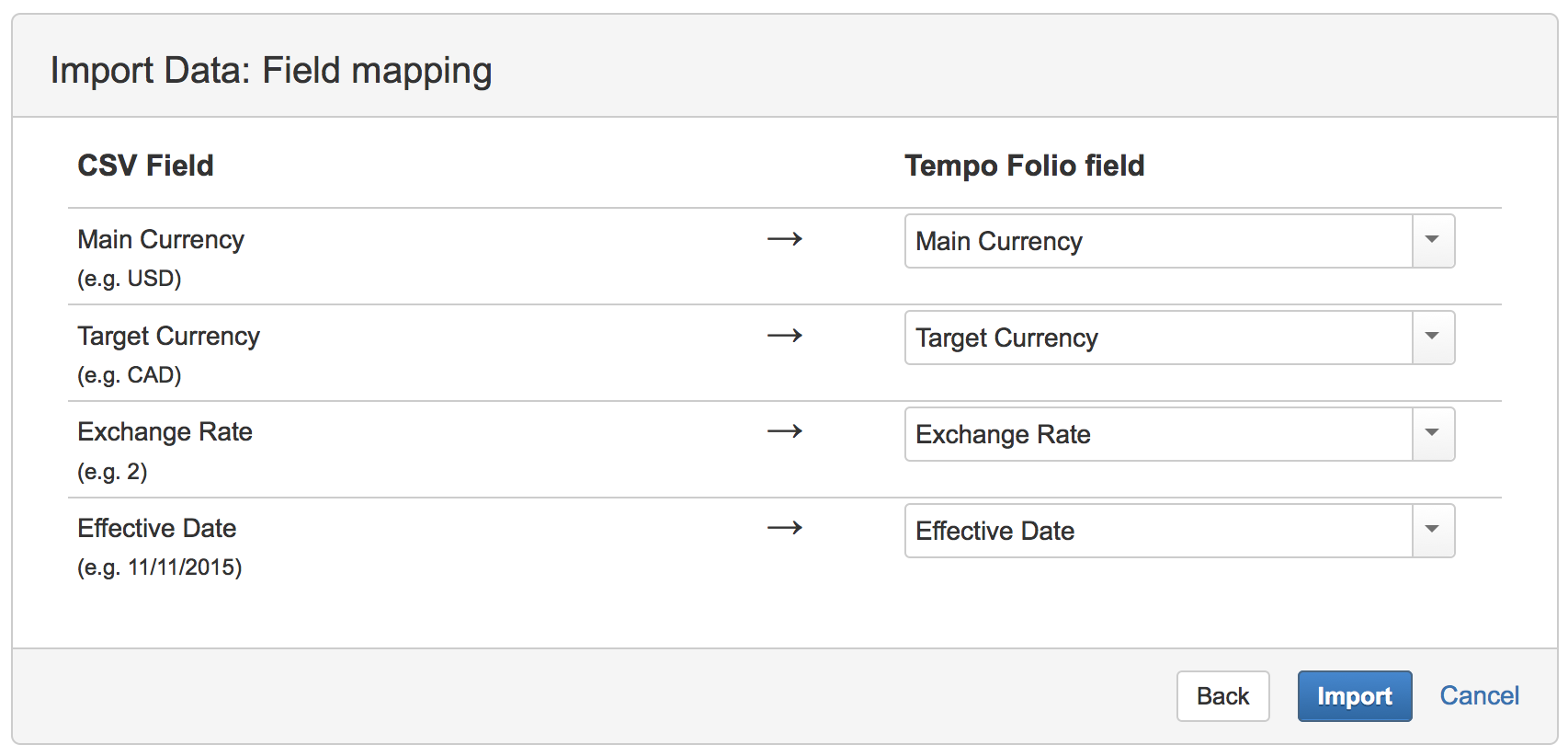Click the "(e.g. 11/11/2015)" example hint
Screen dimensions: 1568x756
point(160,567)
